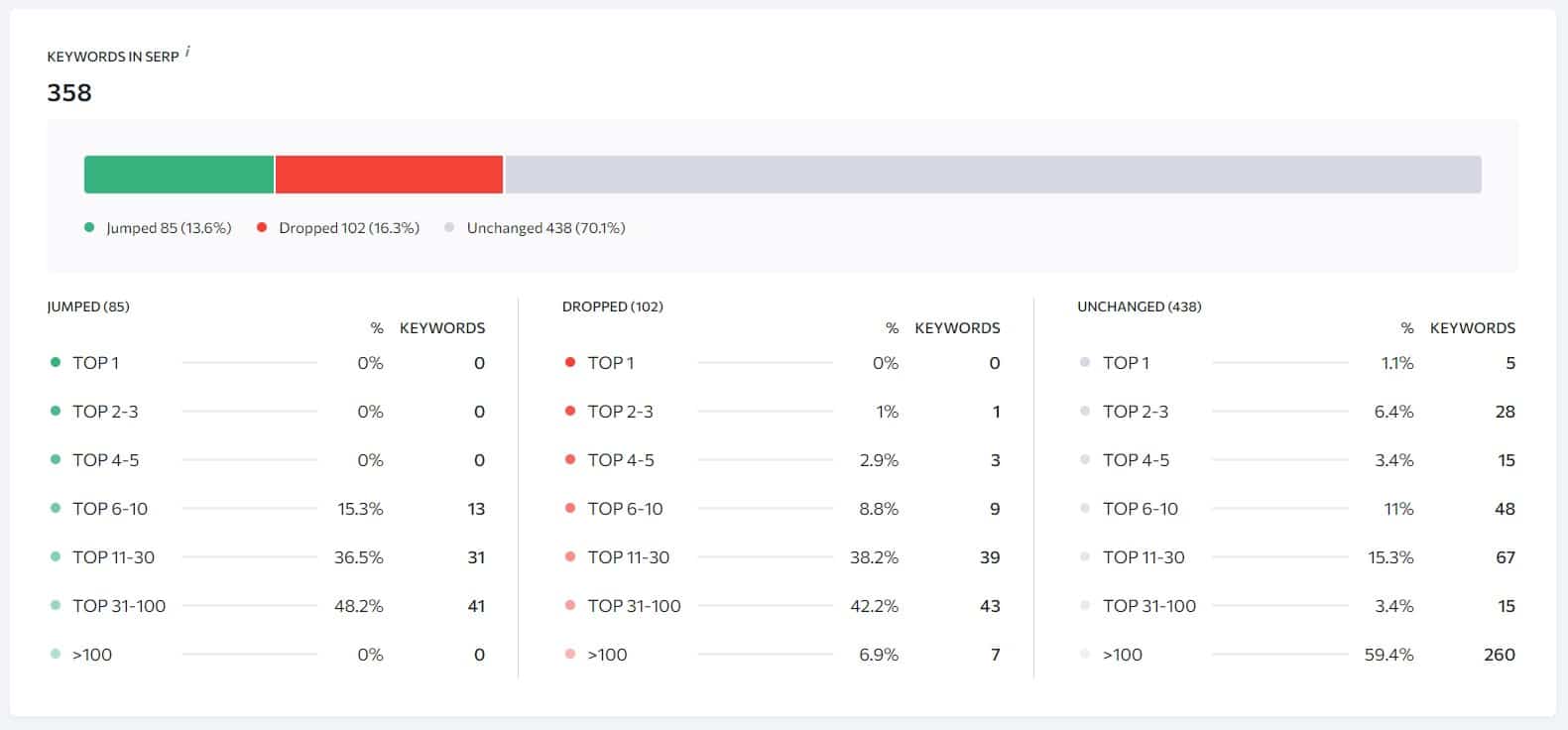The height and width of the screenshot is (730, 1568).
Task: Click 6.9% in Dropped >100 row
Action: pyautogui.click(x=879, y=655)
